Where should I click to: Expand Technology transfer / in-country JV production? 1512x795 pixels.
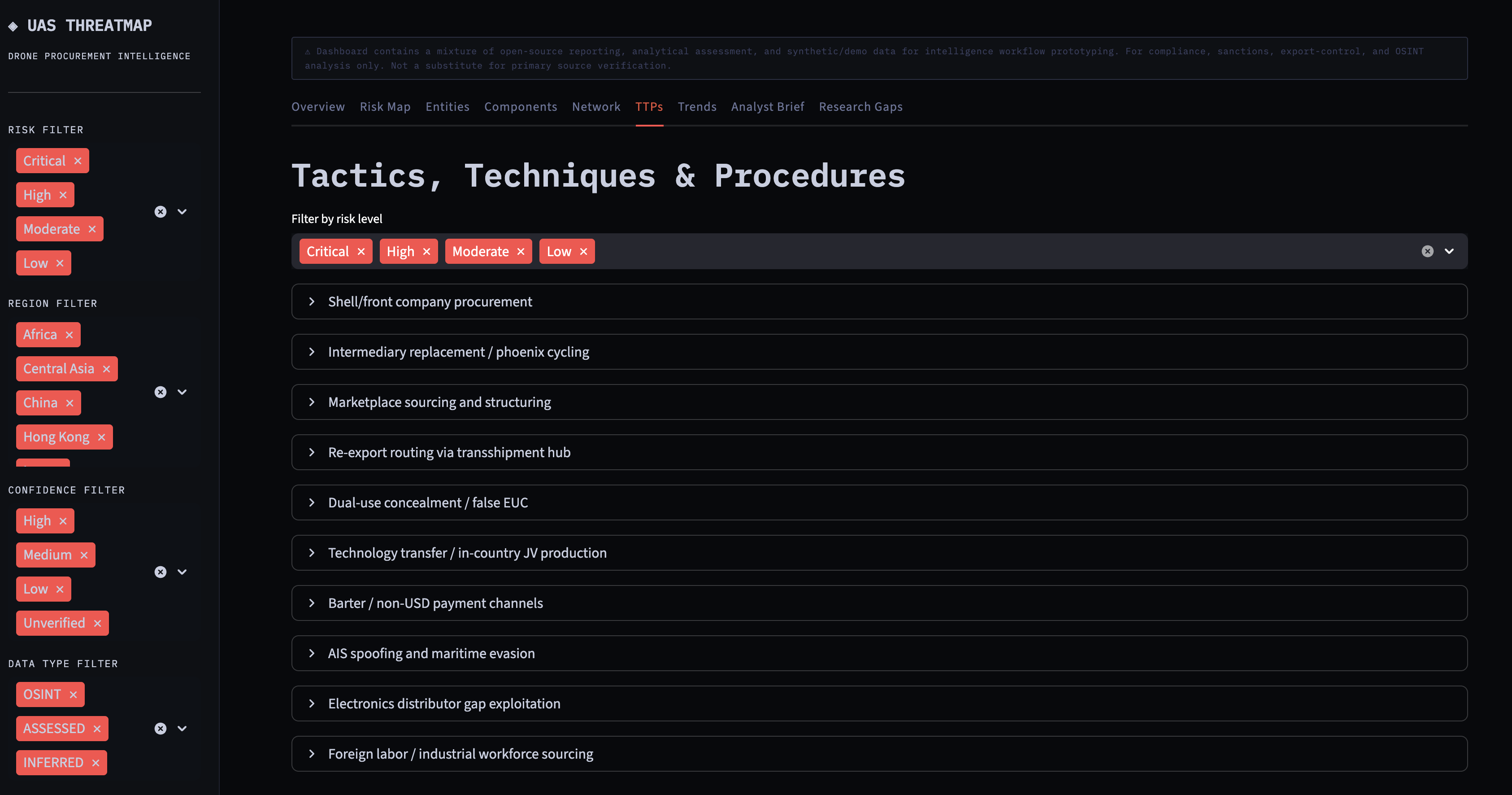(879, 553)
